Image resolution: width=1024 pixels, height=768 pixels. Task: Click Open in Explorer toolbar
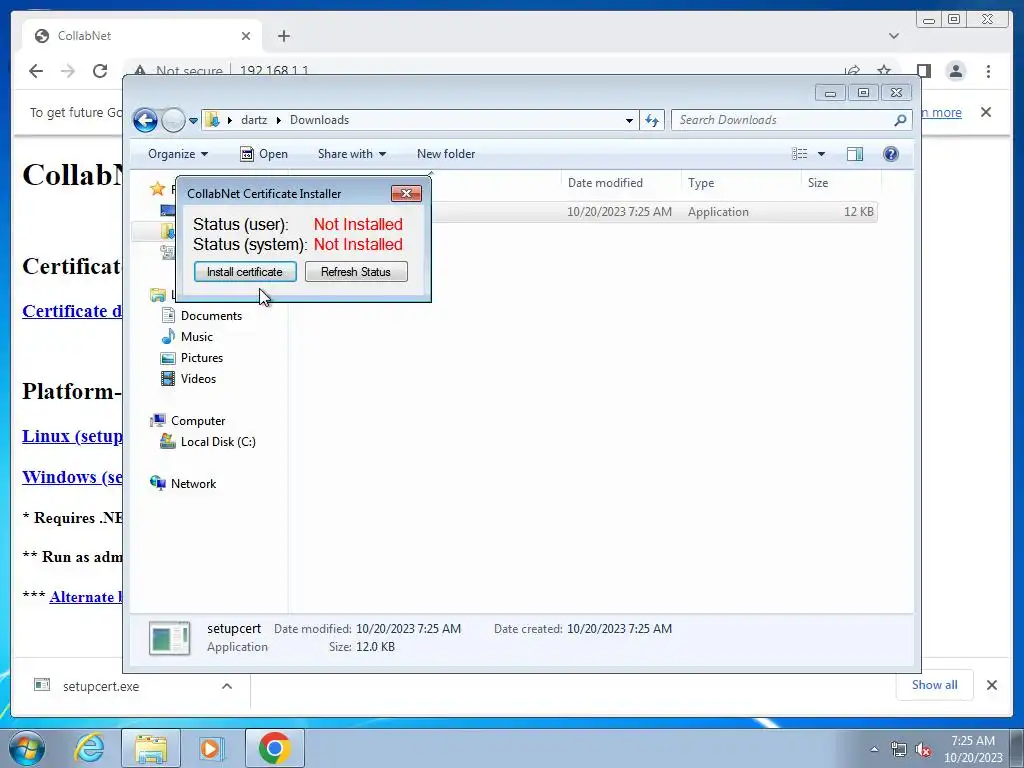[x=264, y=154]
